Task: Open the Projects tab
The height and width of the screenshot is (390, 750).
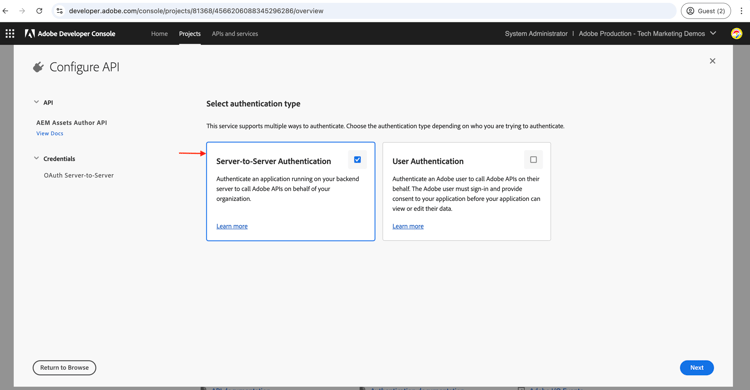Action: pos(189,33)
